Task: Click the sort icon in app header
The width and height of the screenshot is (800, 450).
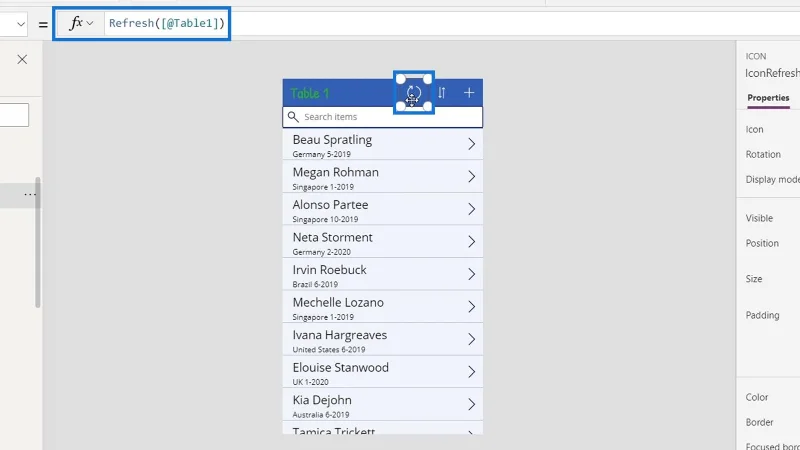Action: pyautogui.click(x=442, y=93)
